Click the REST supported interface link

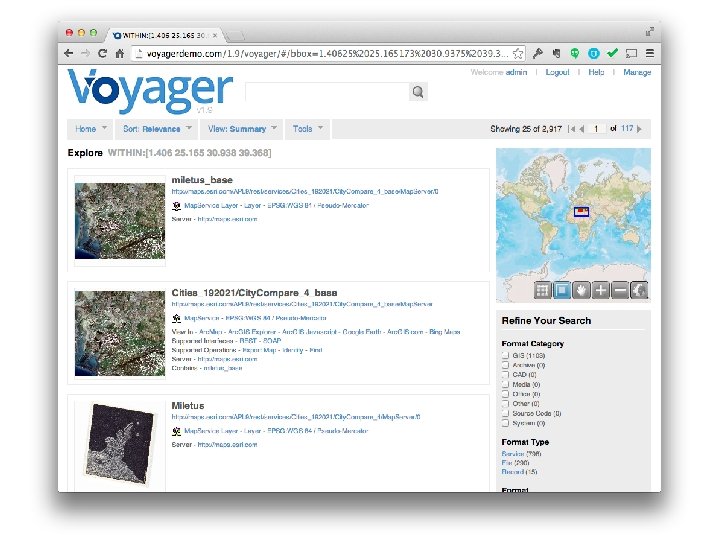coord(248,341)
